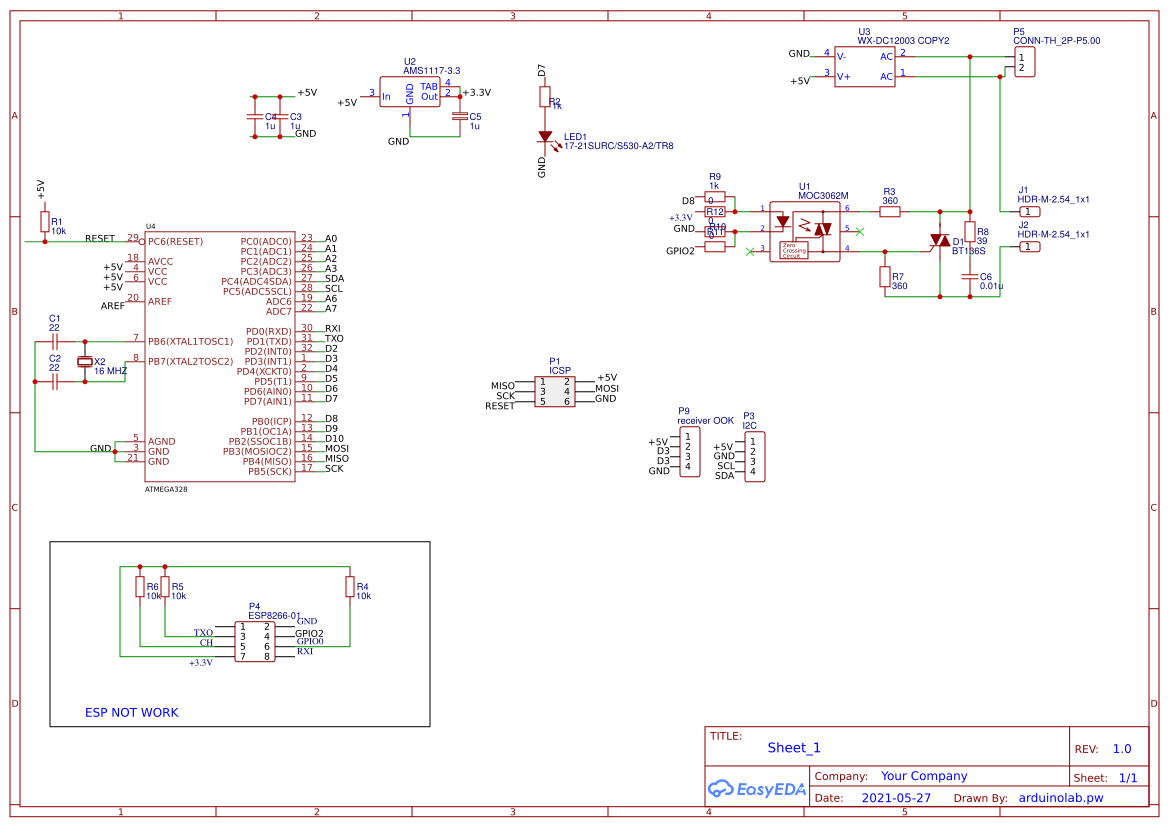
Task: Select connector P5 CONN-TH_2P
Action: 1025,62
